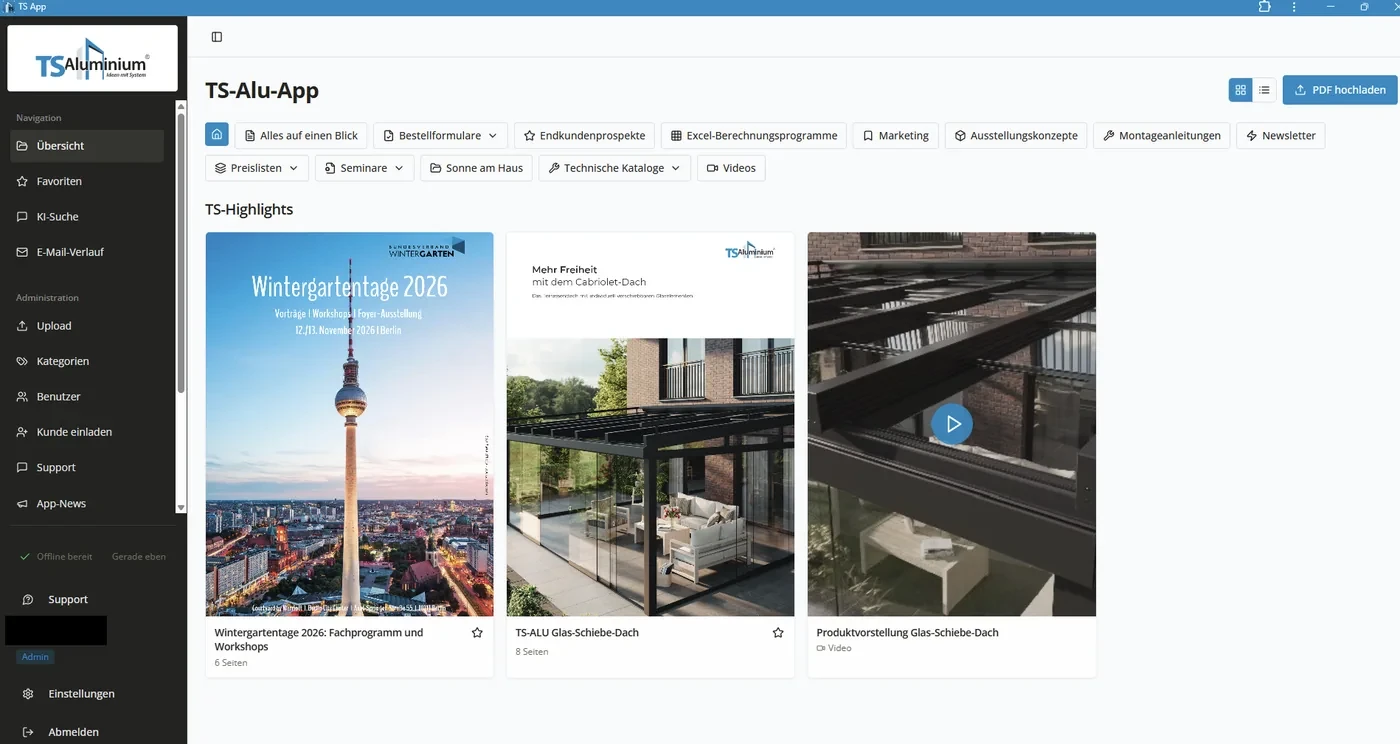Show Excel-Berechnungsprogramme category
1400x744 pixels.
[754, 135]
